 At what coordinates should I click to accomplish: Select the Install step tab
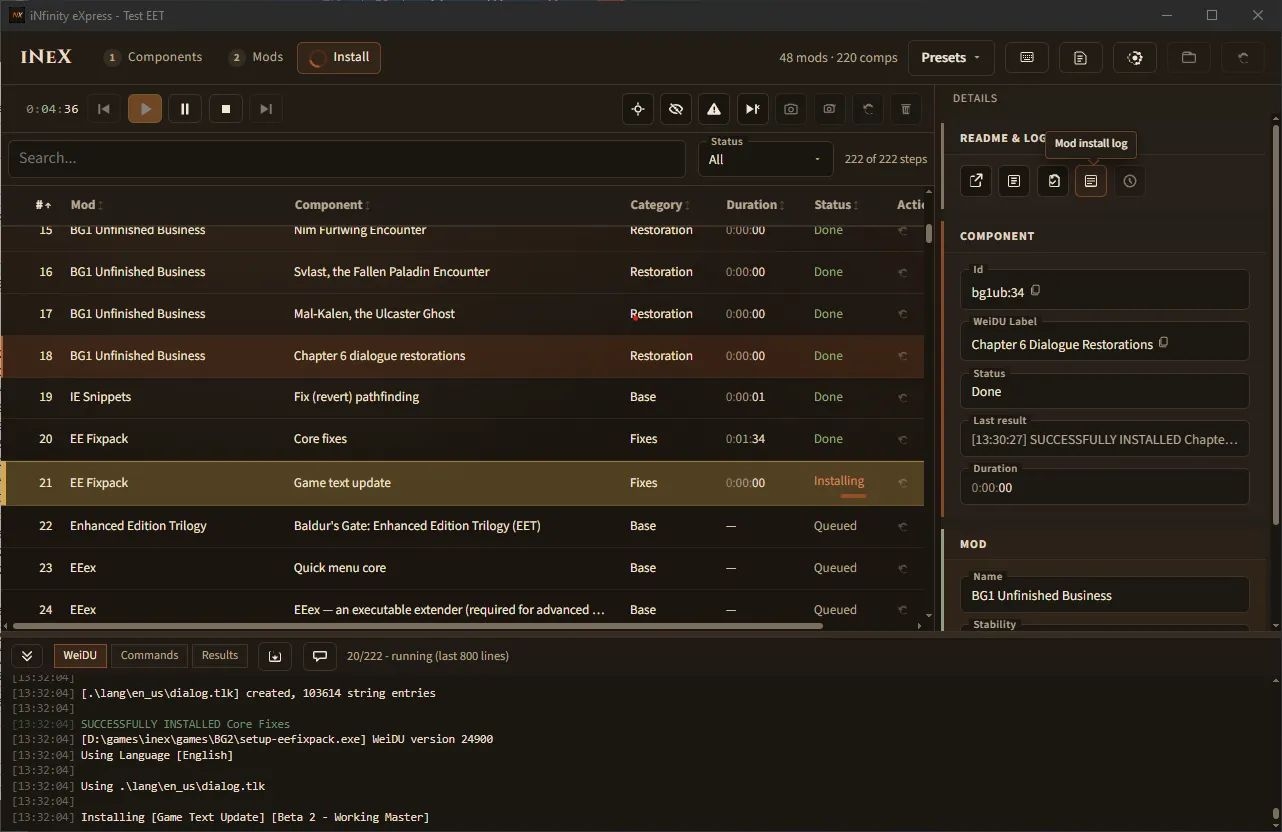pos(339,58)
